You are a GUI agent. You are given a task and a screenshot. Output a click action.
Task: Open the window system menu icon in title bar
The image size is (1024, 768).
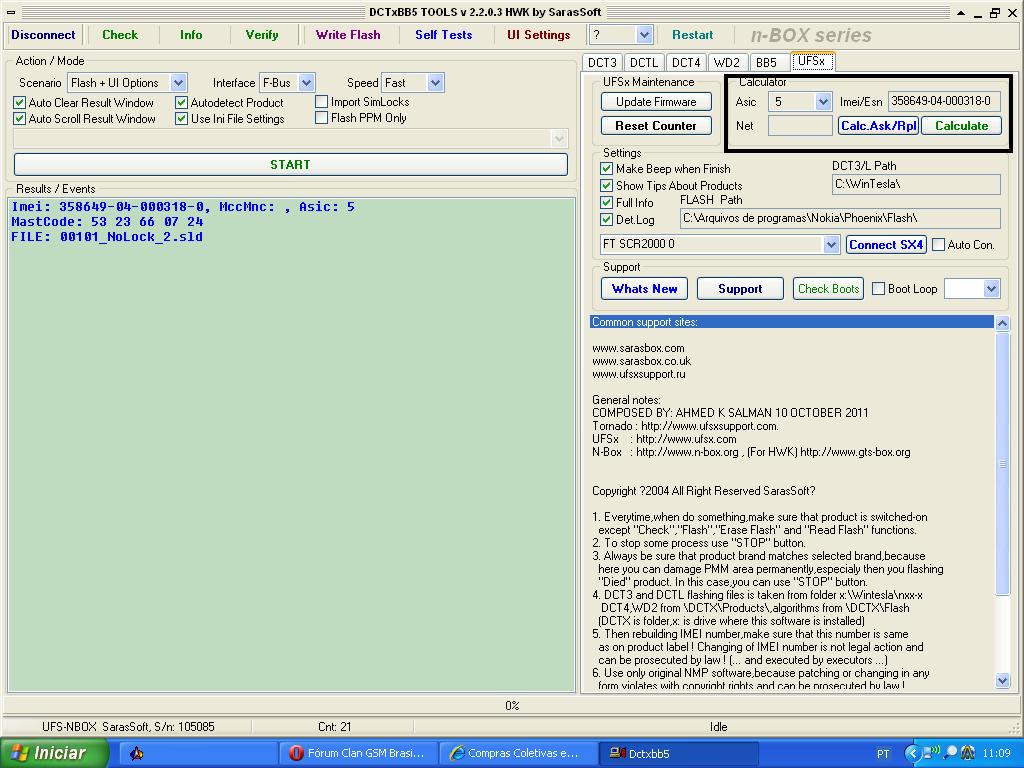click(x=11, y=12)
